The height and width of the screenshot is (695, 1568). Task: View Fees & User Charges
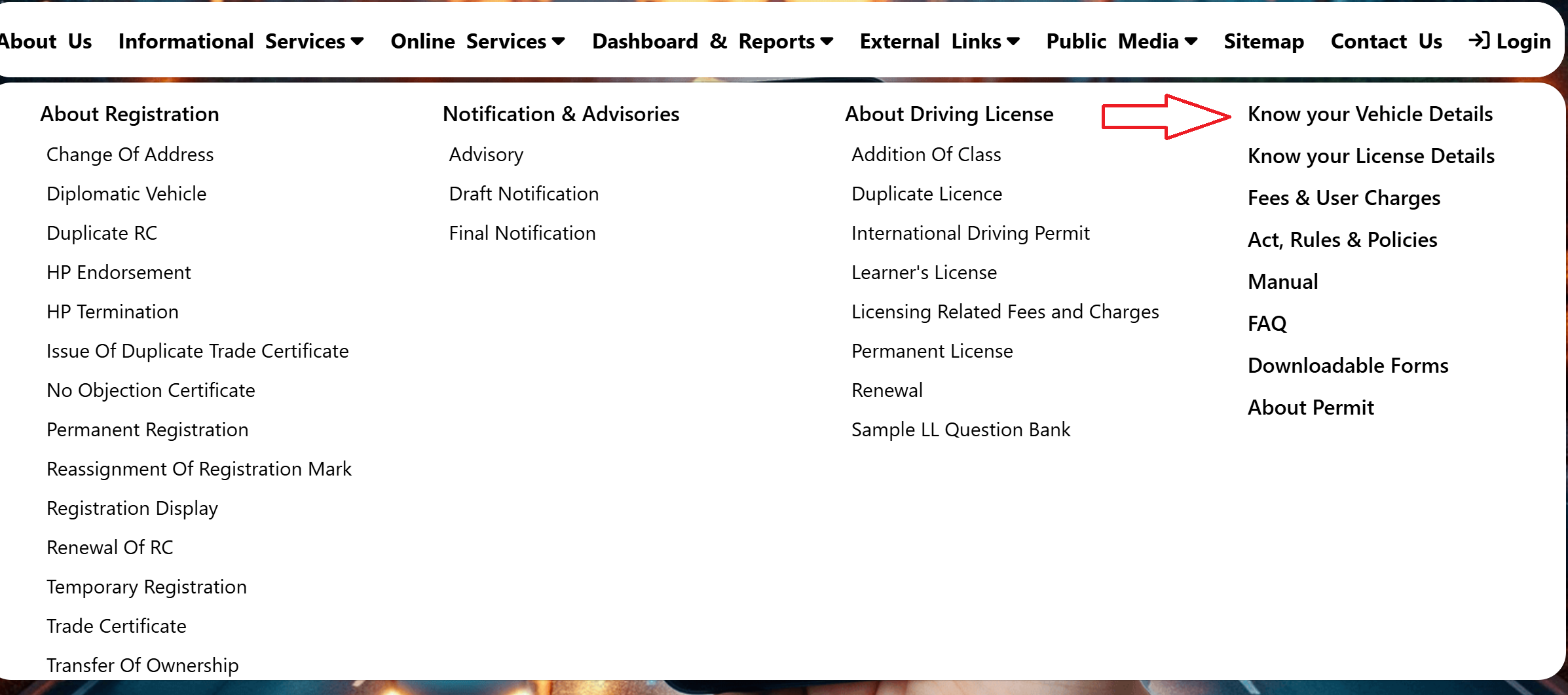[x=1343, y=198]
